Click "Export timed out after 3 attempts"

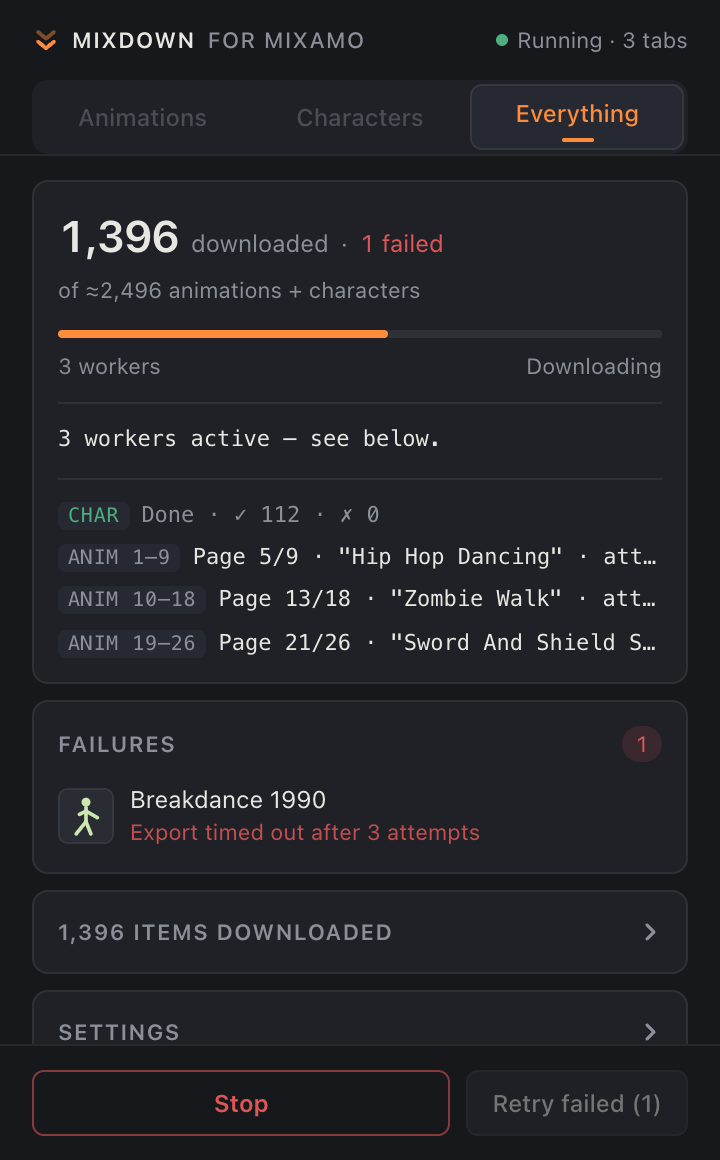click(x=305, y=833)
